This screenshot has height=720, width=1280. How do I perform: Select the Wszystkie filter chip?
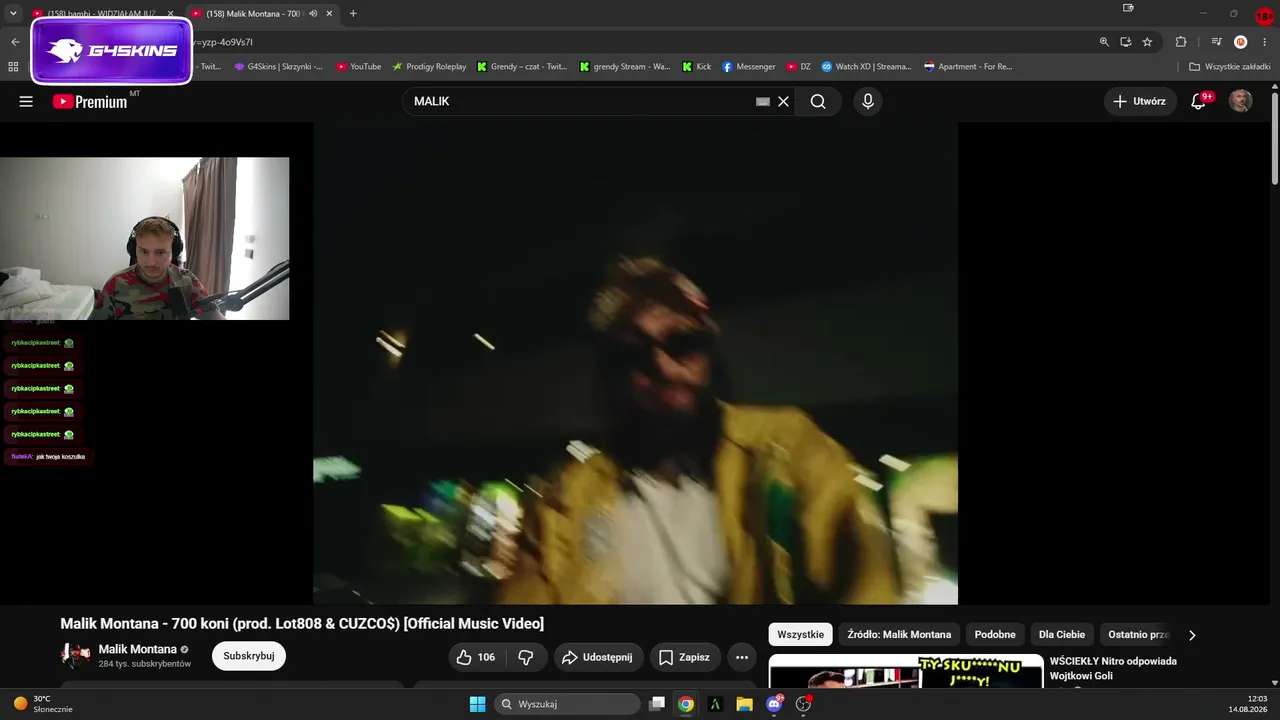pos(801,634)
